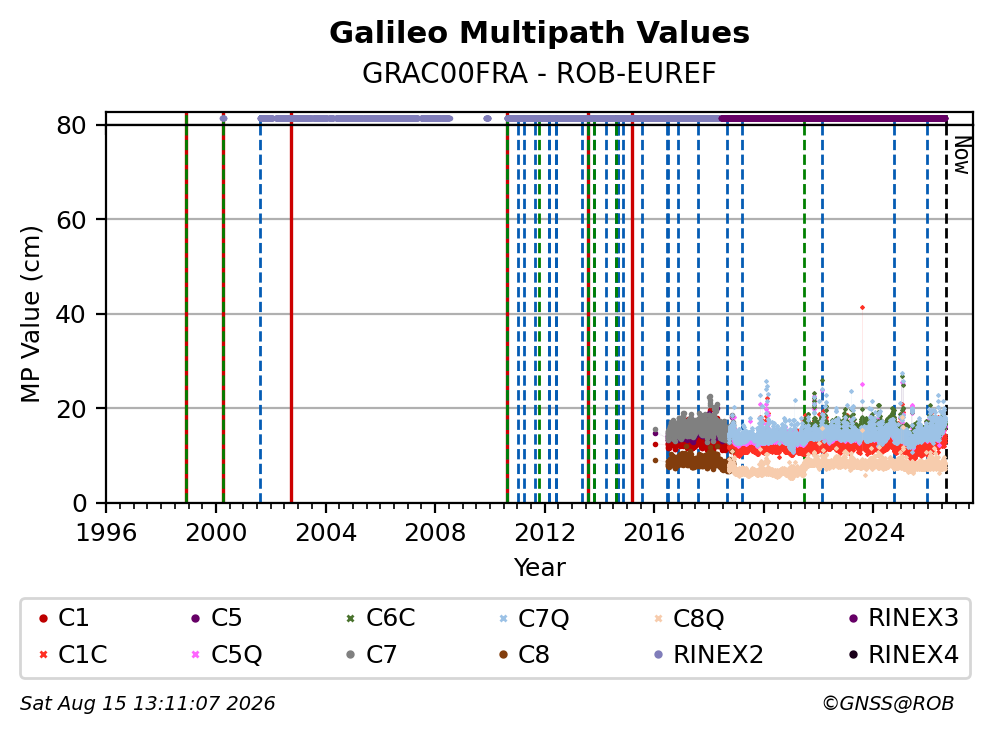Click the red C1 legend marker dot
992x734 pixels.
(43, 618)
